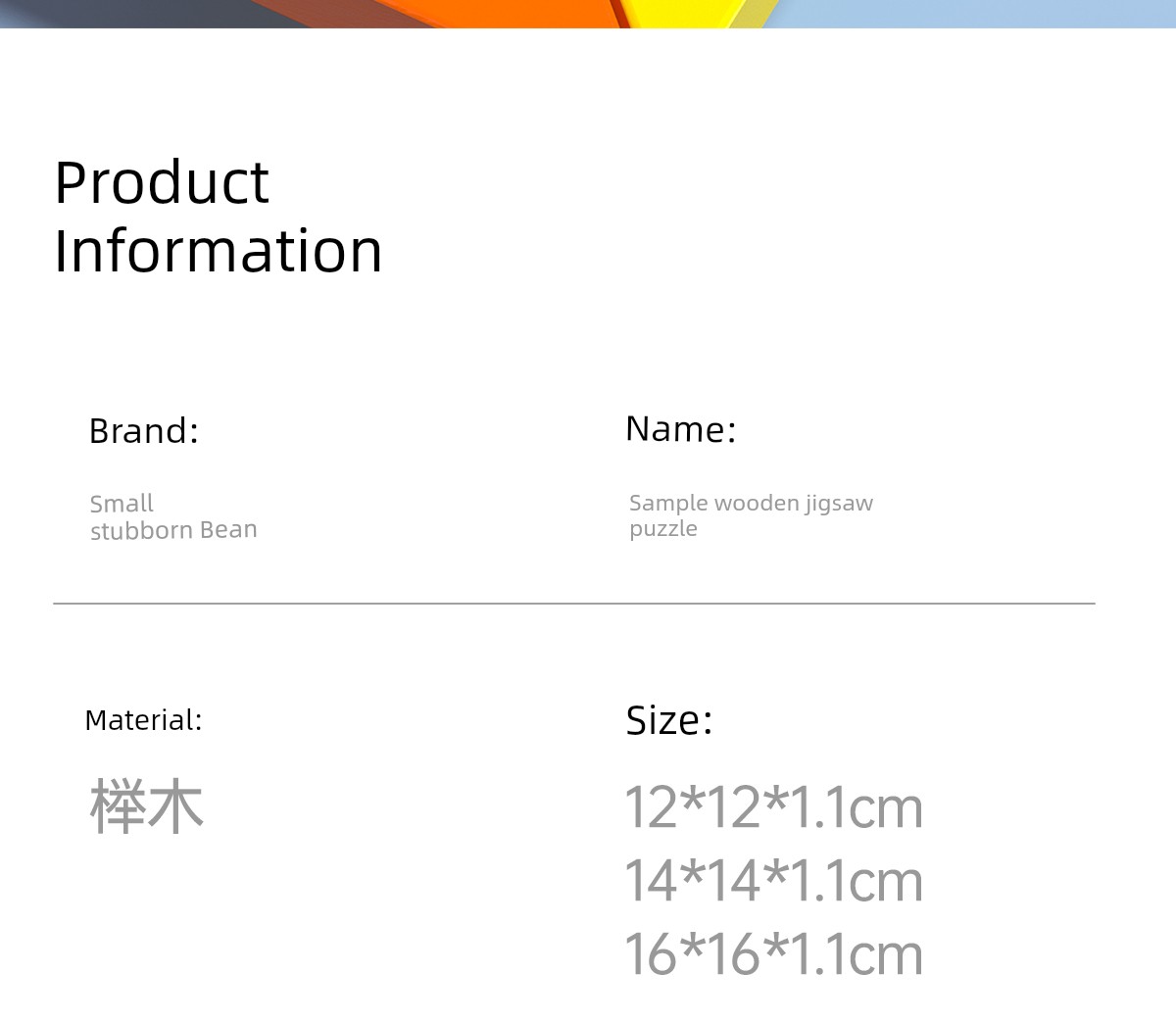Select the Size: label
1176x1022 pixels.
669,721
